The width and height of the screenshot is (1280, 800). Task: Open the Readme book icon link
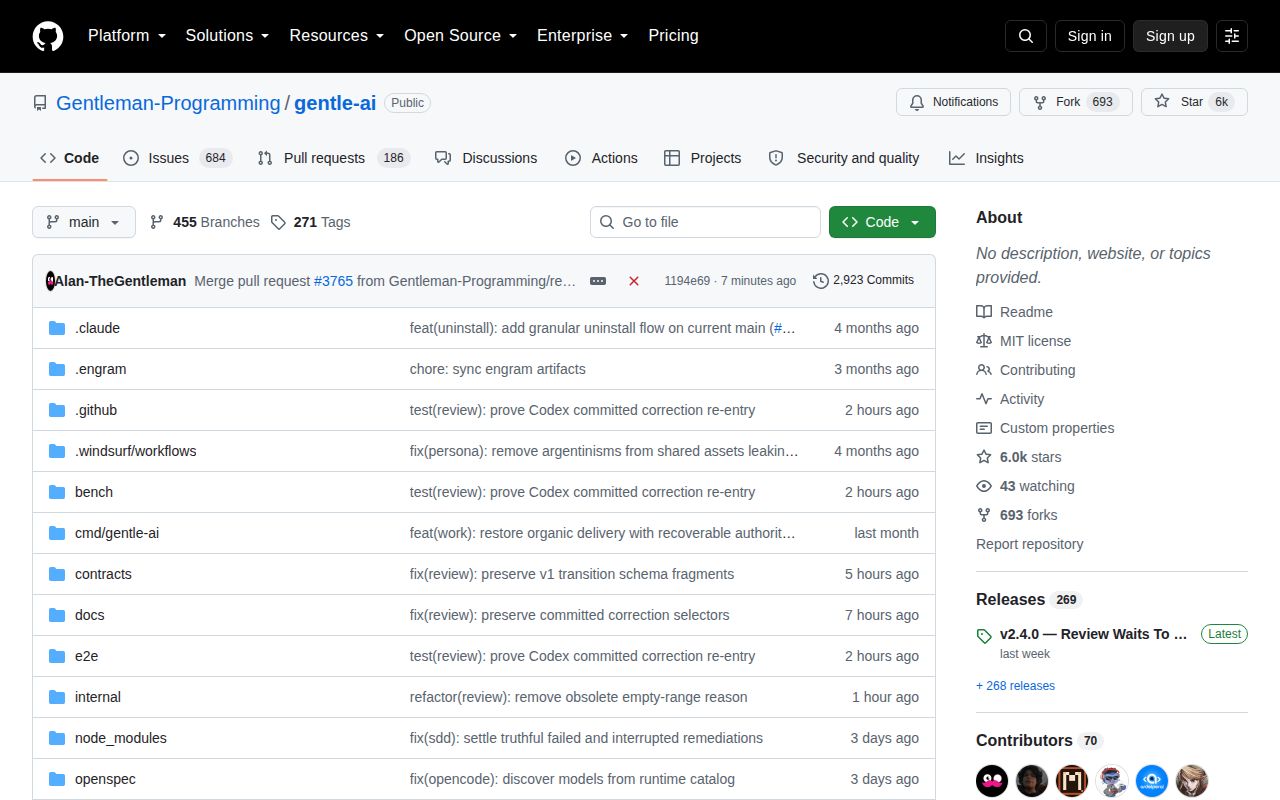1014,312
